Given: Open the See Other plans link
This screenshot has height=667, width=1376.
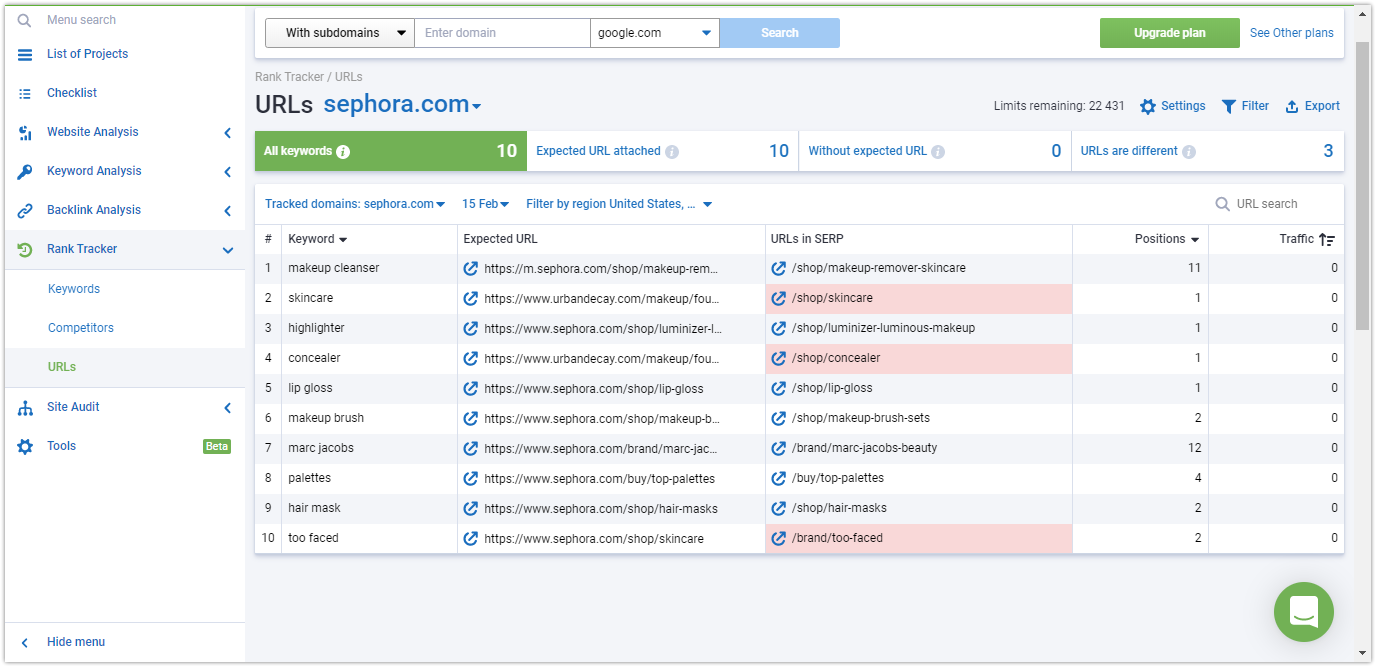Looking at the screenshot, I should tap(1292, 33).
